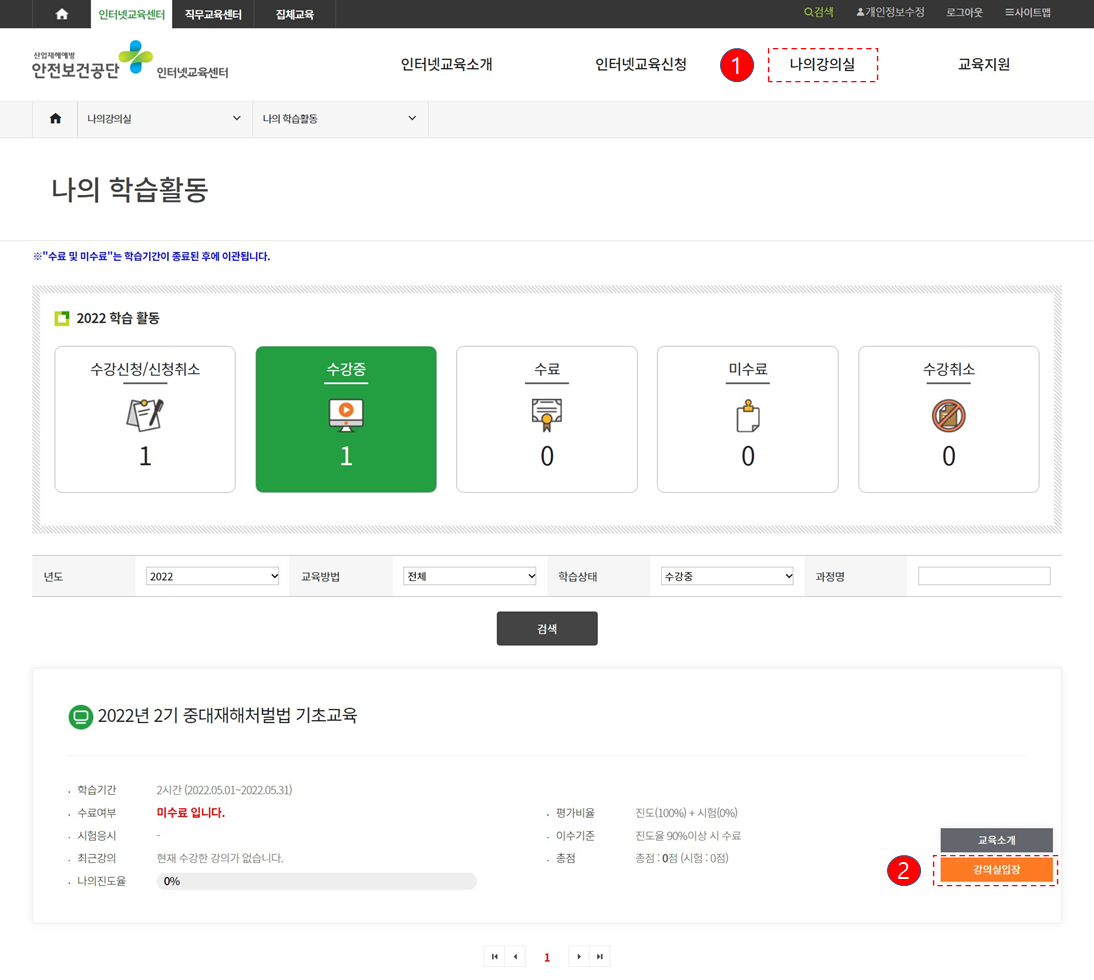This screenshot has width=1094, height=980.
Task: Switch to the 직무교육센터 tab
Action: pyautogui.click(x=212, y=14)
